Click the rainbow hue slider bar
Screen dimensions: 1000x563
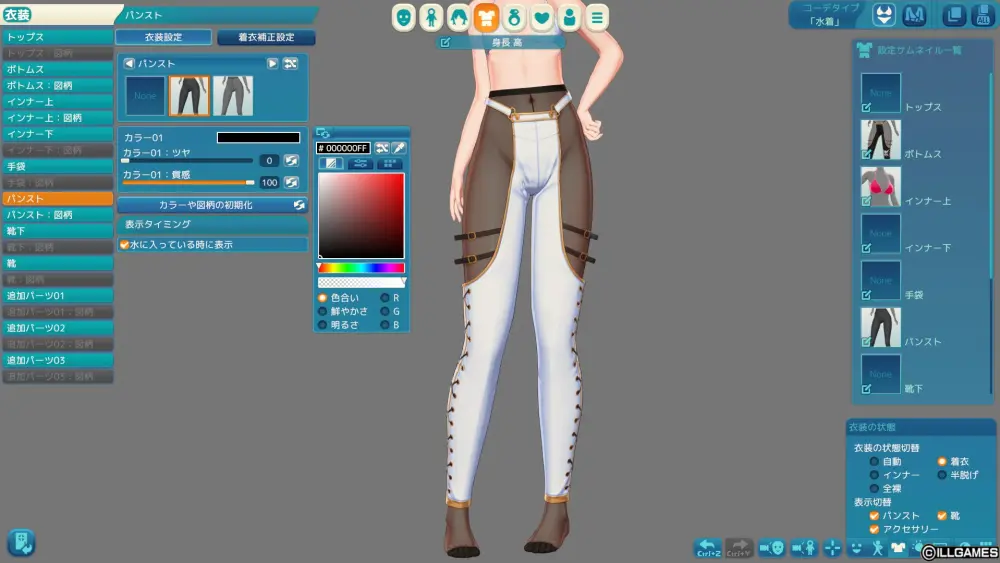click(361, 268)
